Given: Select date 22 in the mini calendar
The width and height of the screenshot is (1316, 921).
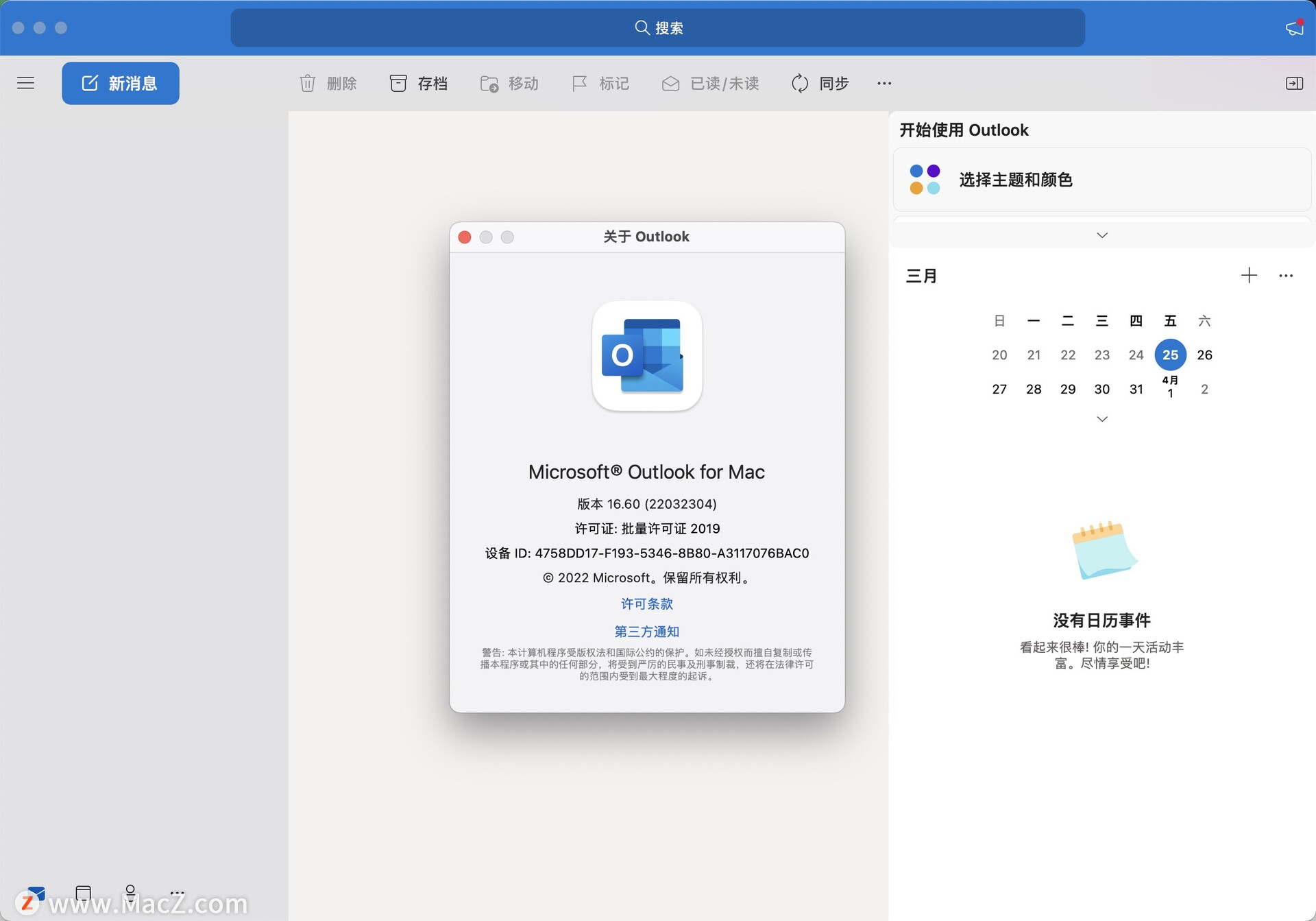Looking at the screenshot, I should click(1068, 355).
